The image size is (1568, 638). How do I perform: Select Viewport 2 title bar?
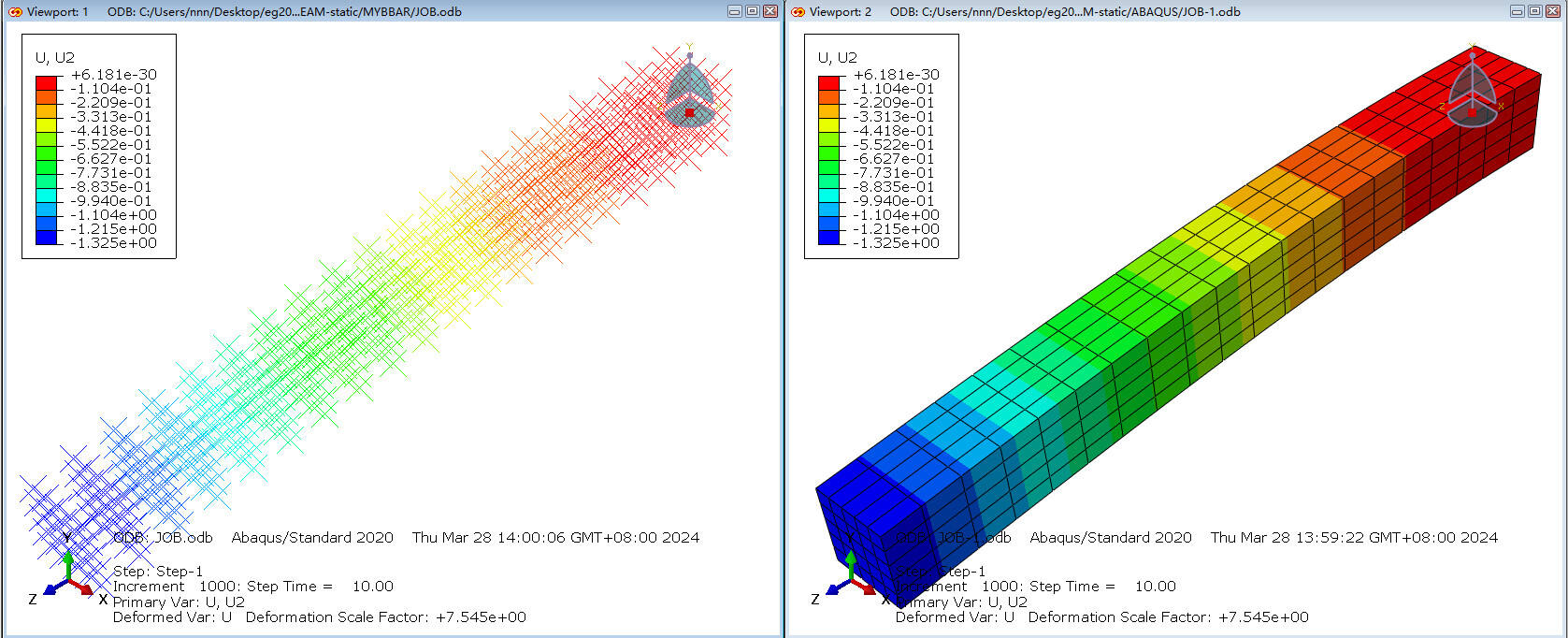coord(1174,11)
